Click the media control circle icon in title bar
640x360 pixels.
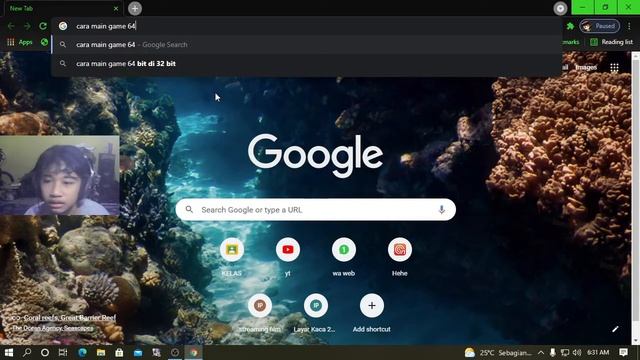click(x=560, y=8)
